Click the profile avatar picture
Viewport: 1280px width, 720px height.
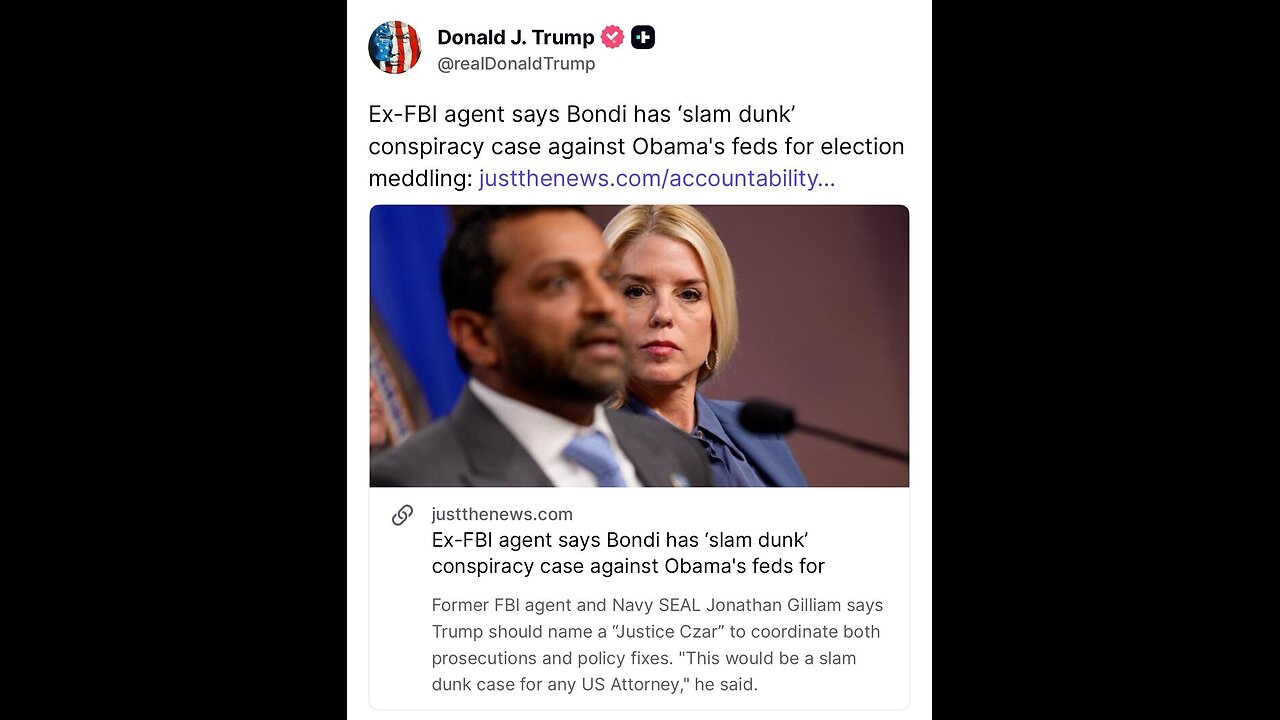coord(394,47)
